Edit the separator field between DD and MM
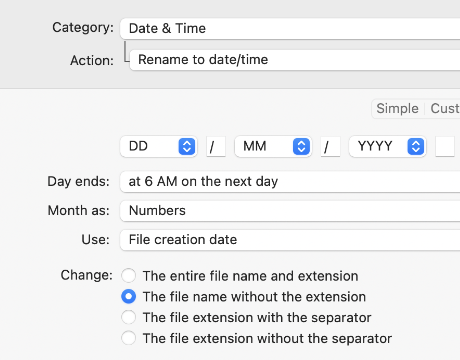This screenshot has width=460, height=360. (216, 147)
